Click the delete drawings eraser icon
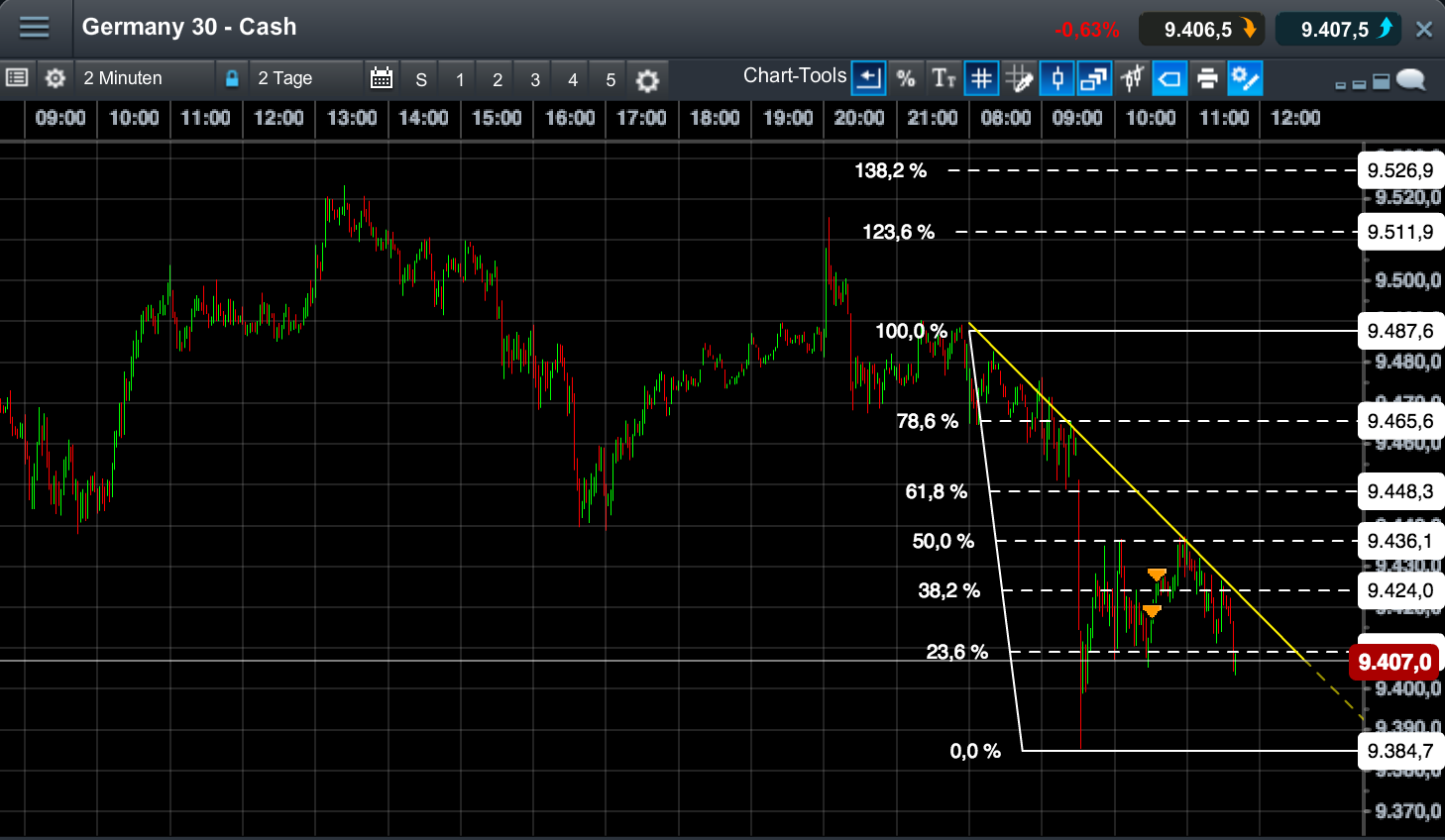 (x=1169, y=78)
